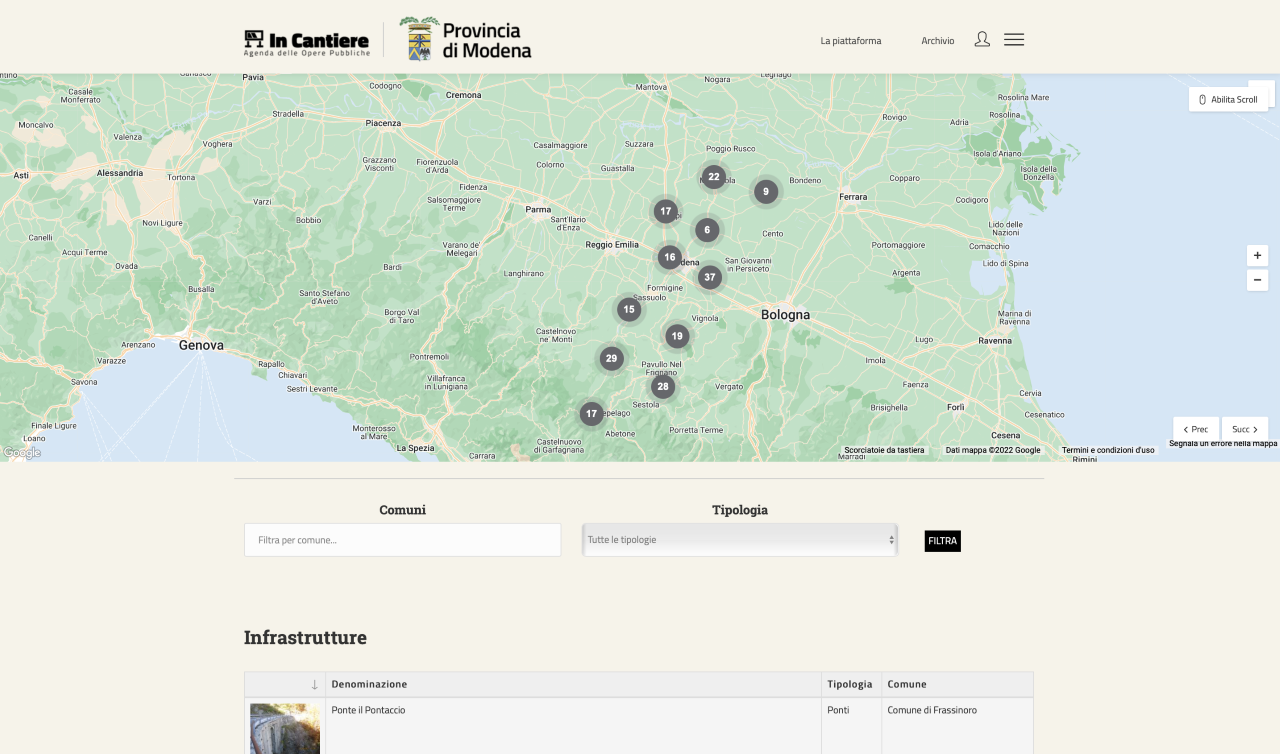Click the Infrastrutture heading

[305, 637]
